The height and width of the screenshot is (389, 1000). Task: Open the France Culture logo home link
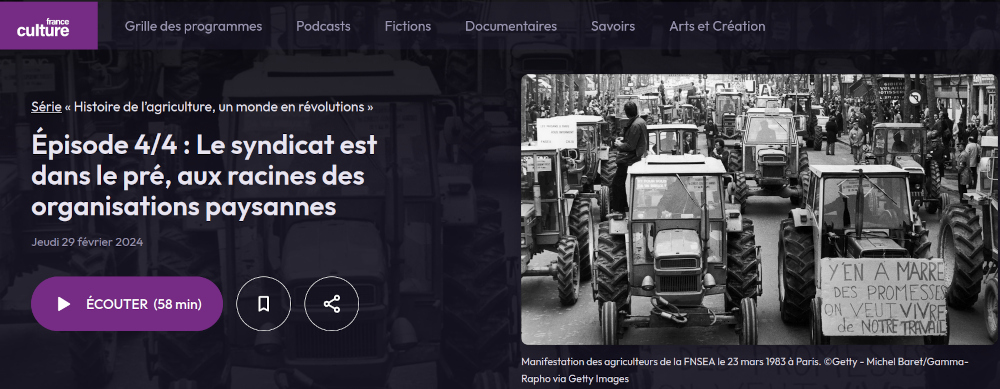(48, 26)
